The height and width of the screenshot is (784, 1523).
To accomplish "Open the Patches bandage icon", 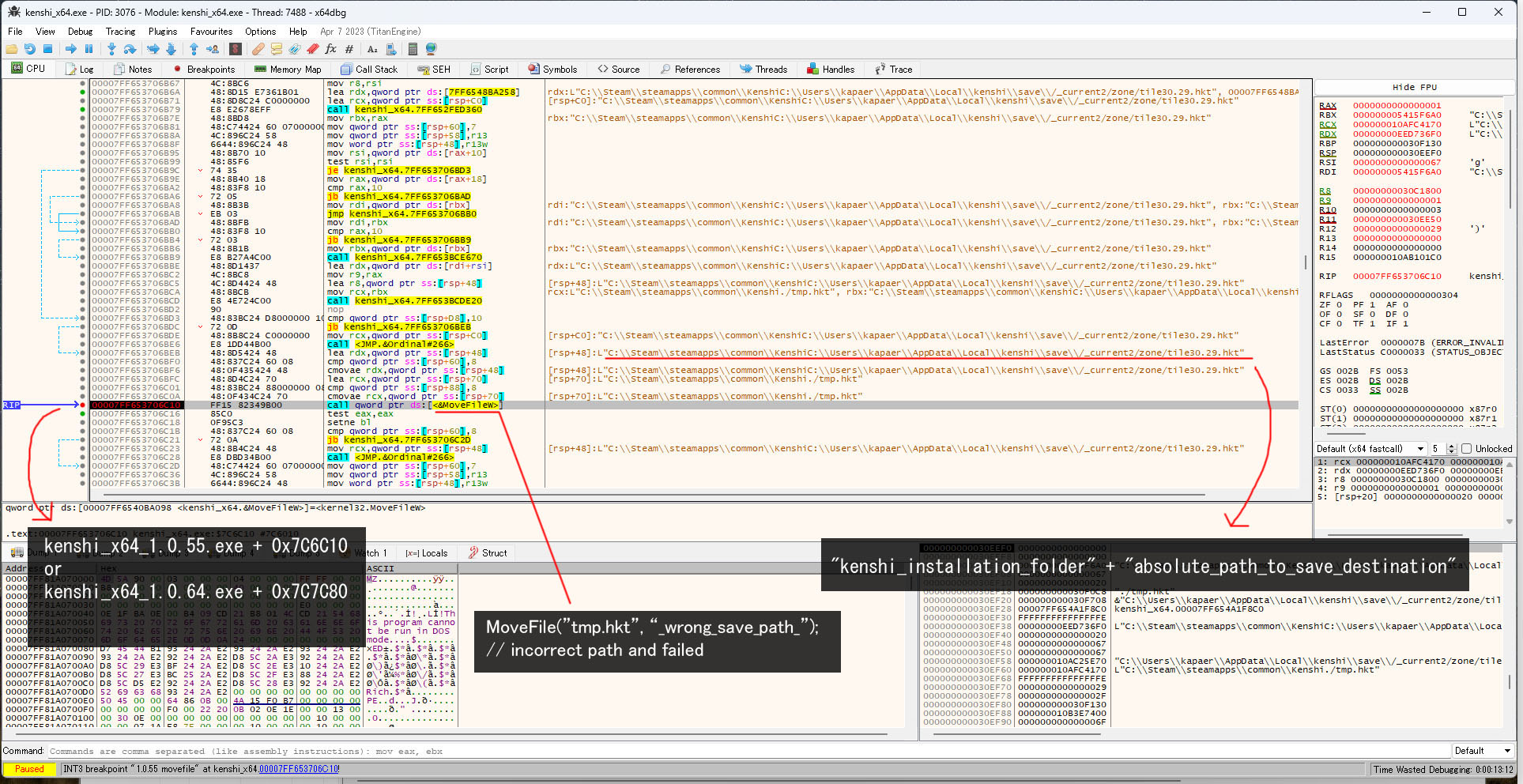I will [258, 49].
